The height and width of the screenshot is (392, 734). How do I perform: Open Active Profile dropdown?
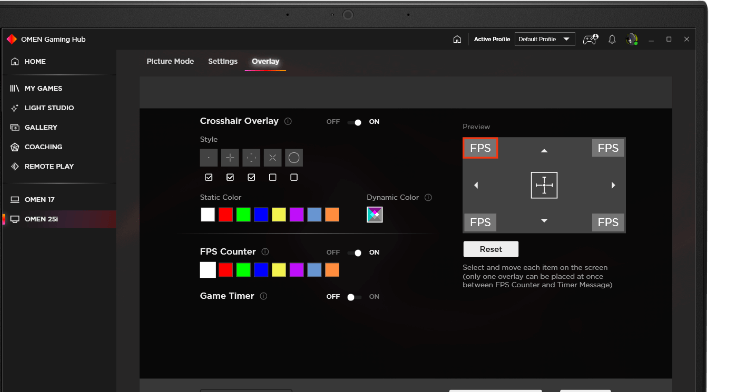[x=544, y=39]
